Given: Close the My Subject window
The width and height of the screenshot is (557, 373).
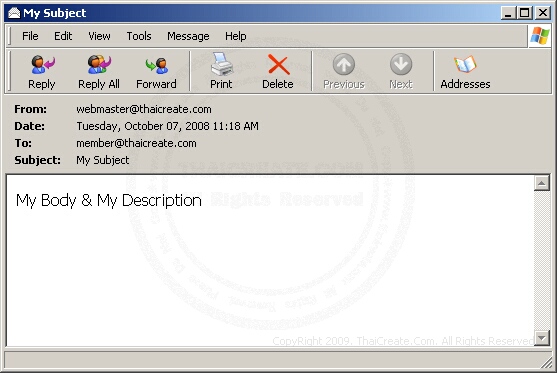Looking at the screenshot, I should click(543, 13).
